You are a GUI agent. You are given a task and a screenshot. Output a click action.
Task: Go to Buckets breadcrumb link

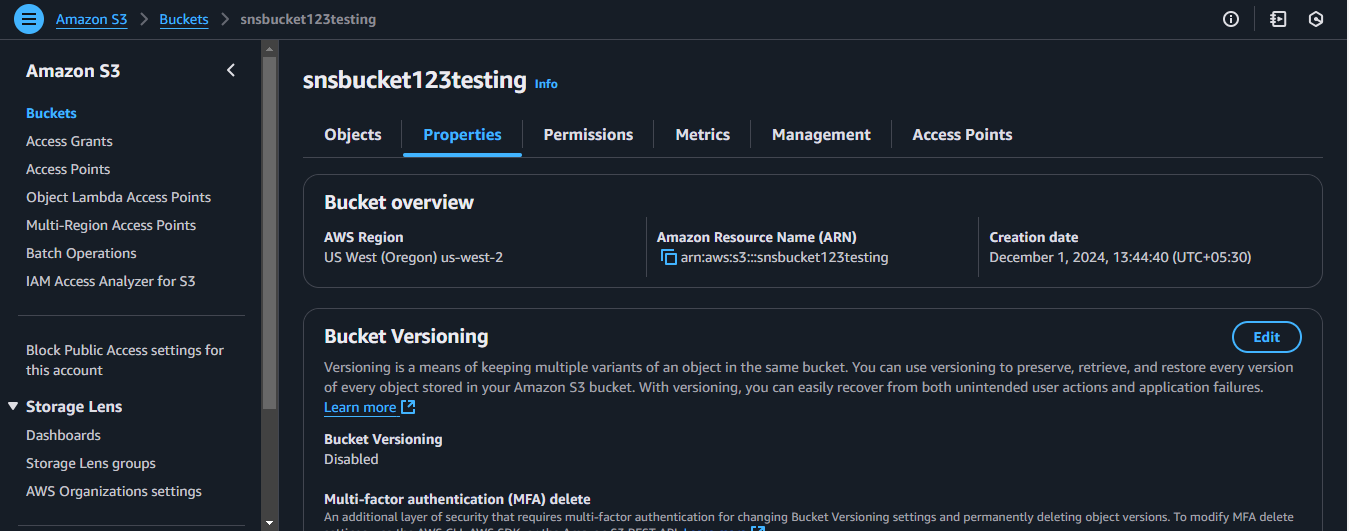(x=184, y=19)
